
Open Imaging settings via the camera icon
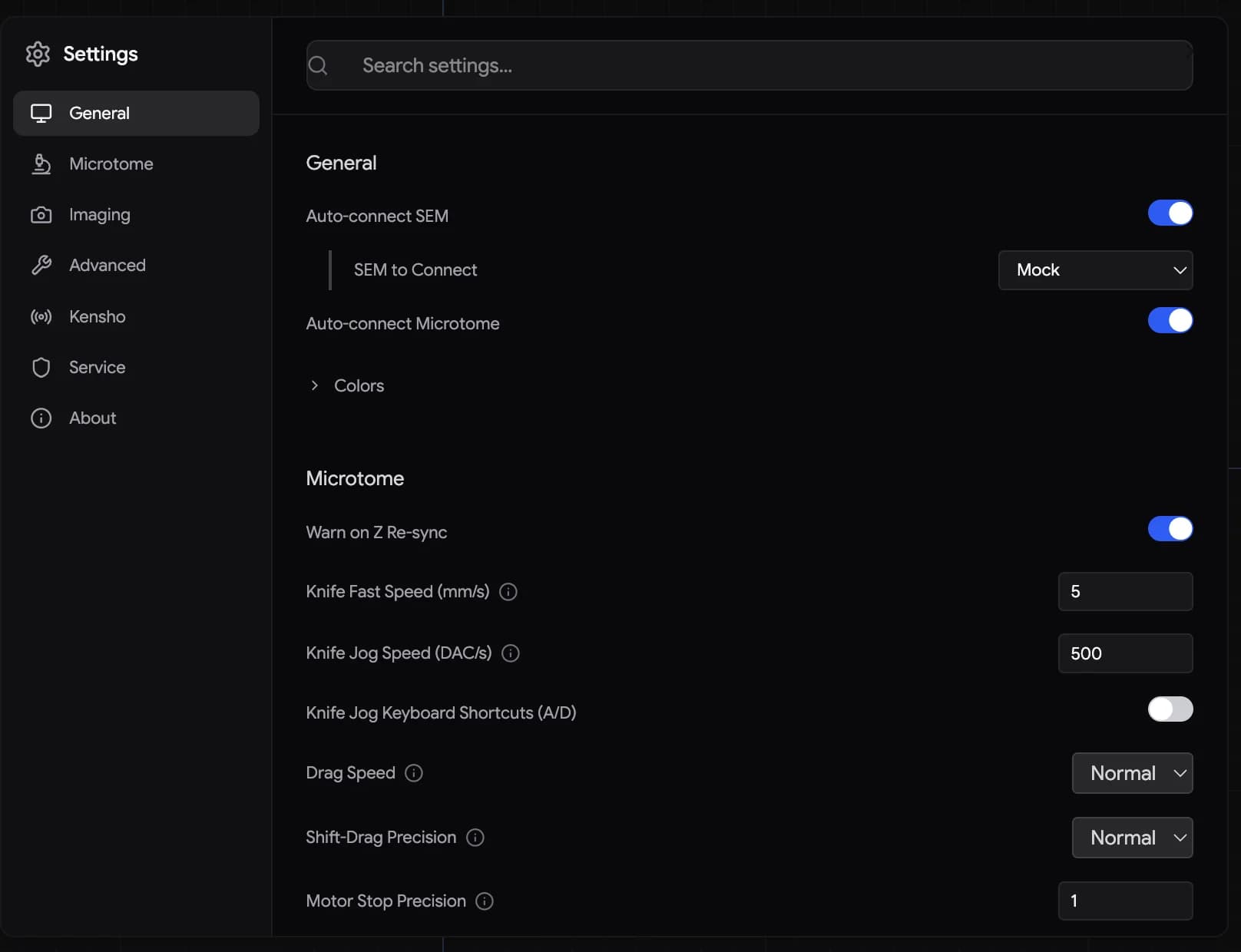(41, 215)
